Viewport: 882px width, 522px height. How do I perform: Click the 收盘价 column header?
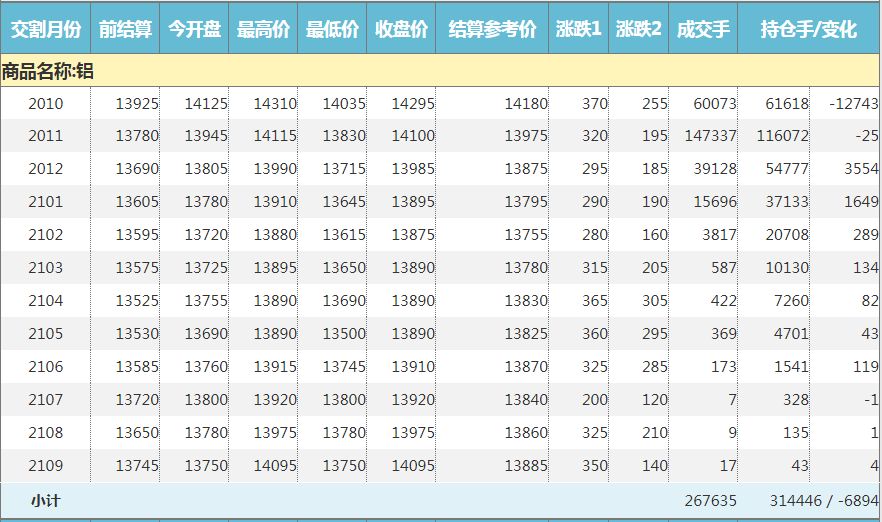point(401,29)
